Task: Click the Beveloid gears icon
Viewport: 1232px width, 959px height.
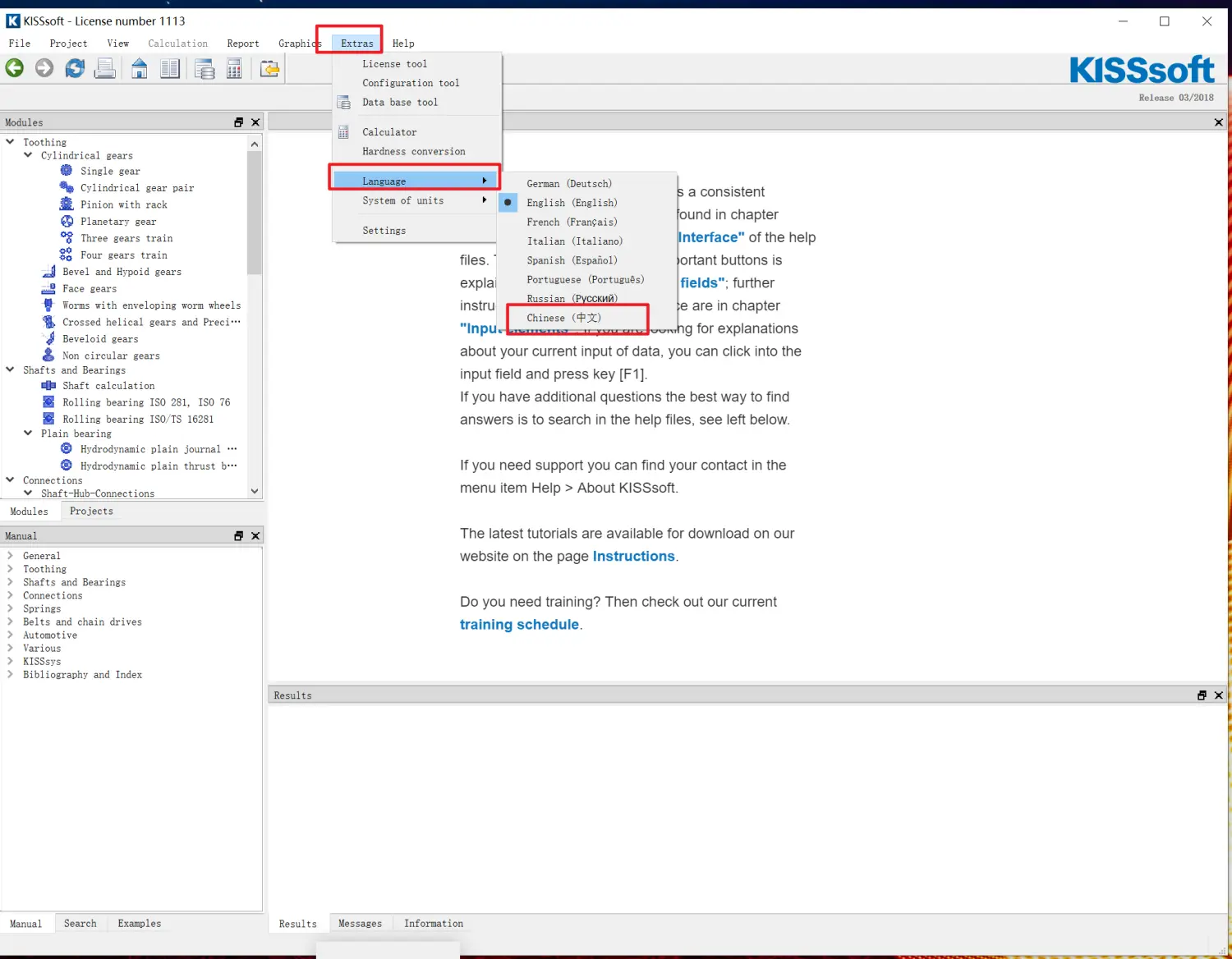Action: [48, 338]
